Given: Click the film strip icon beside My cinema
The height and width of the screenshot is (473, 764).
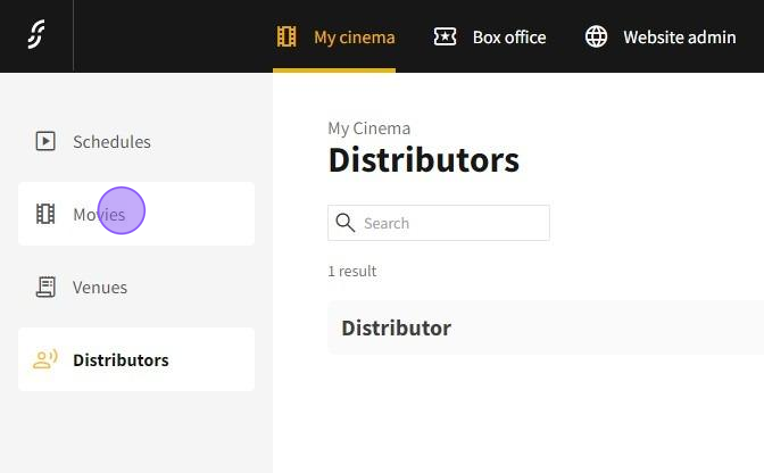Looking at the screenshot, I should tap(287, 37).
